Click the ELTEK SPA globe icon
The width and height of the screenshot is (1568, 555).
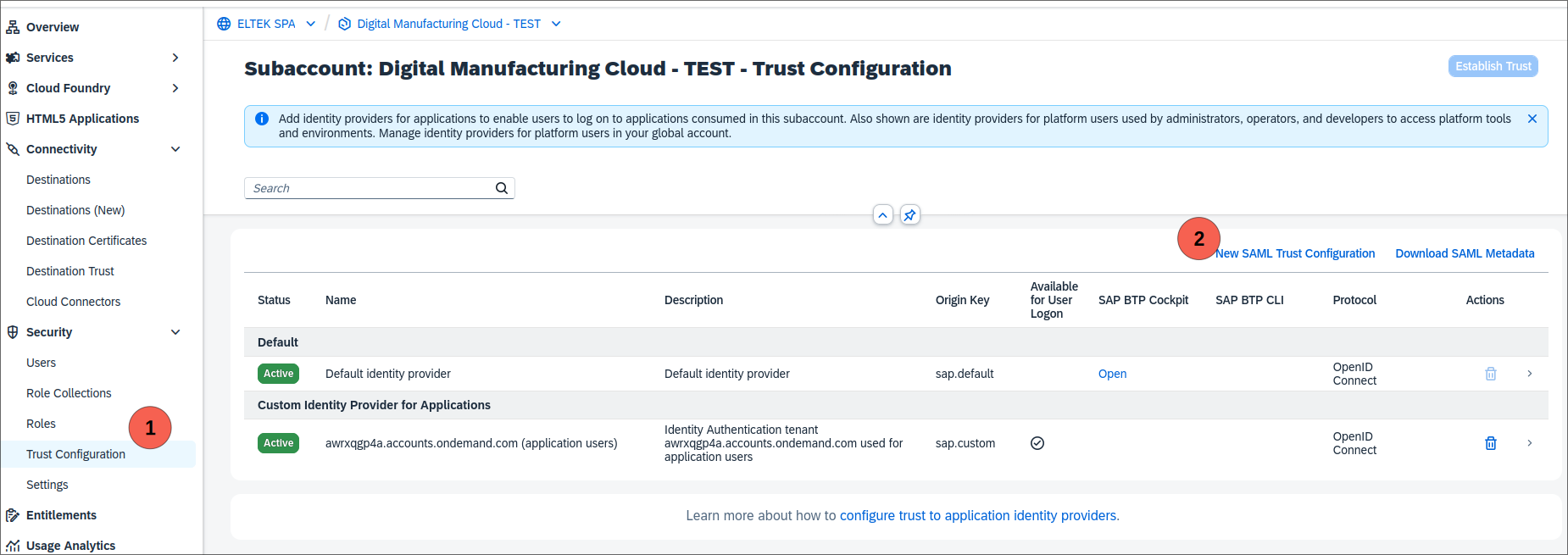(x=224, y=24)
